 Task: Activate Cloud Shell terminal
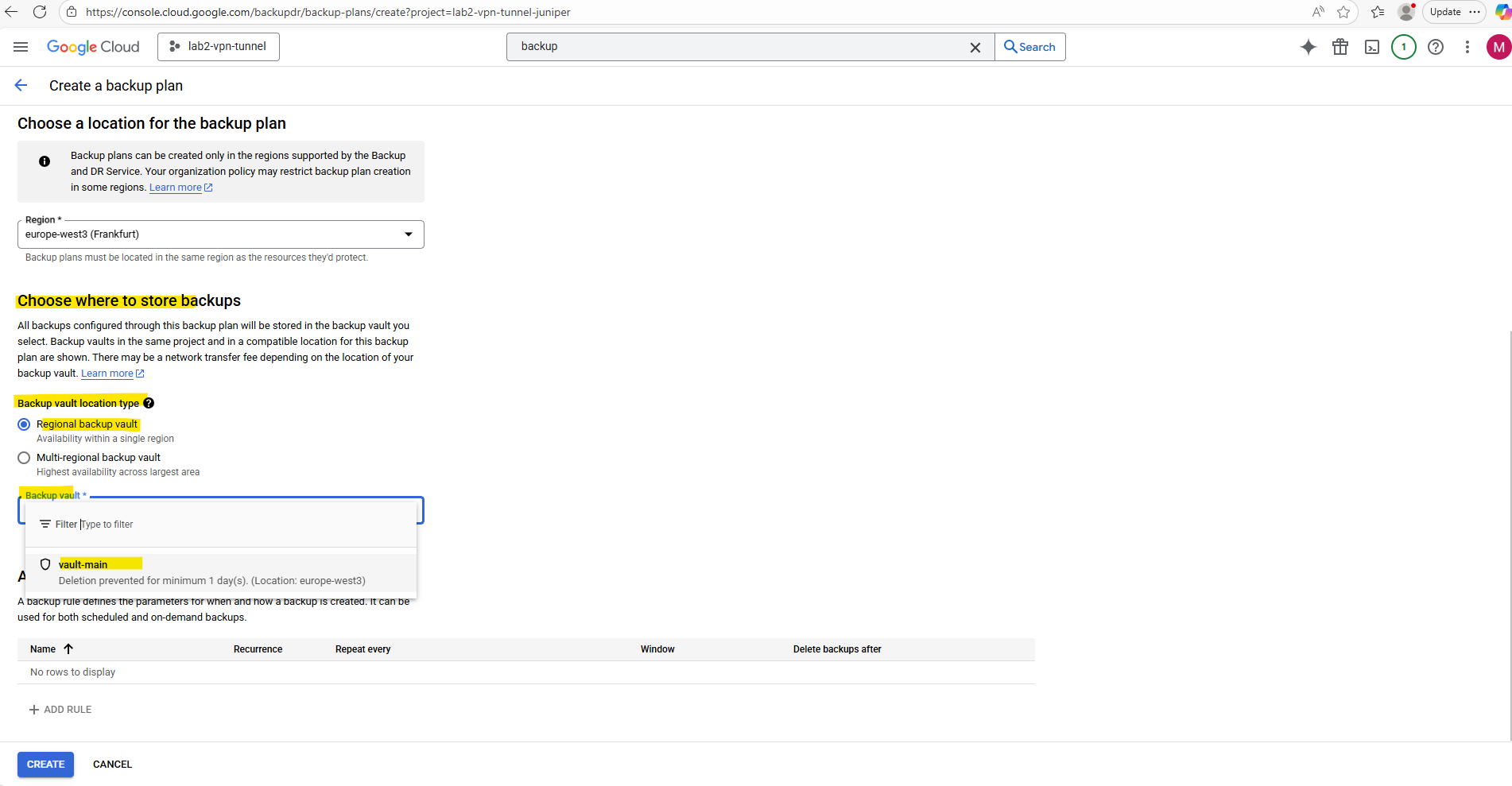(x=1372, y=47)
